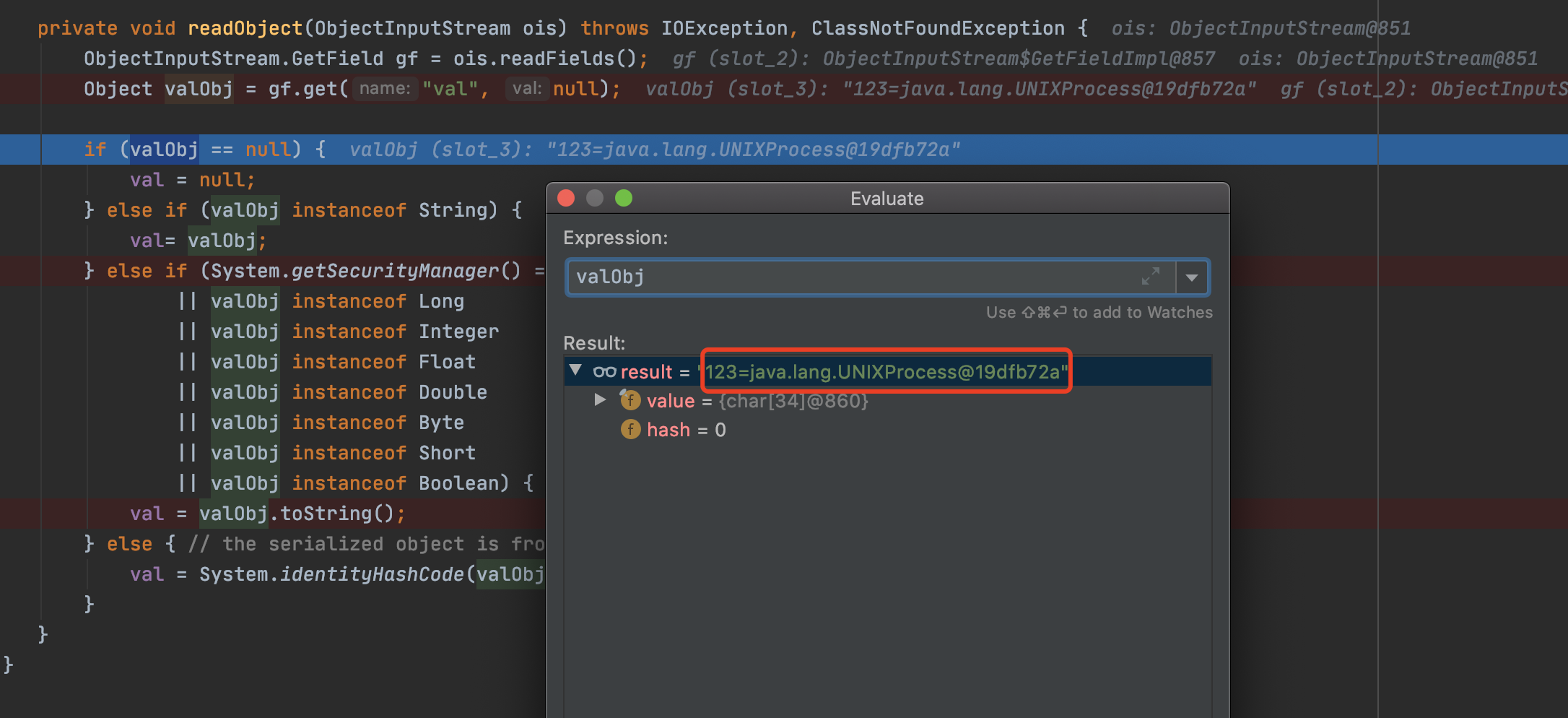Click the gray minimize button of Evaluate
Viewport: 1568px width, 718px height.
595,199
